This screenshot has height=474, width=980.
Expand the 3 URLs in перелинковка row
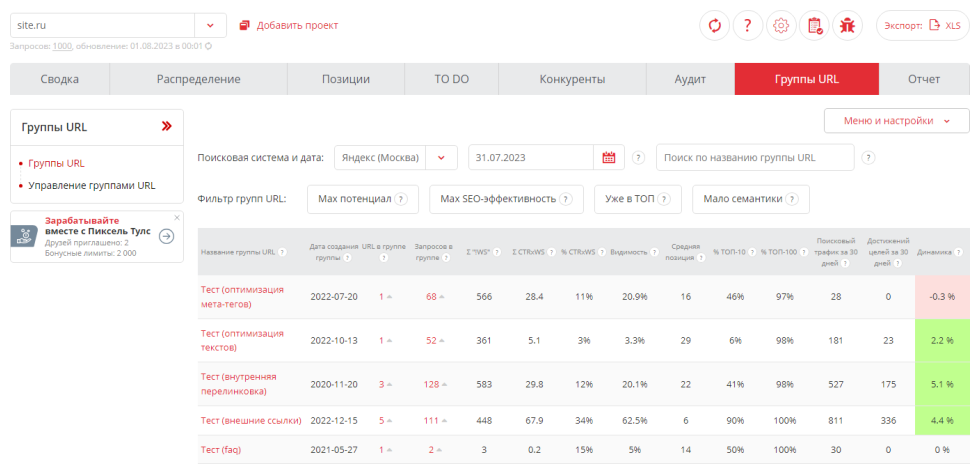pos(385,384)
